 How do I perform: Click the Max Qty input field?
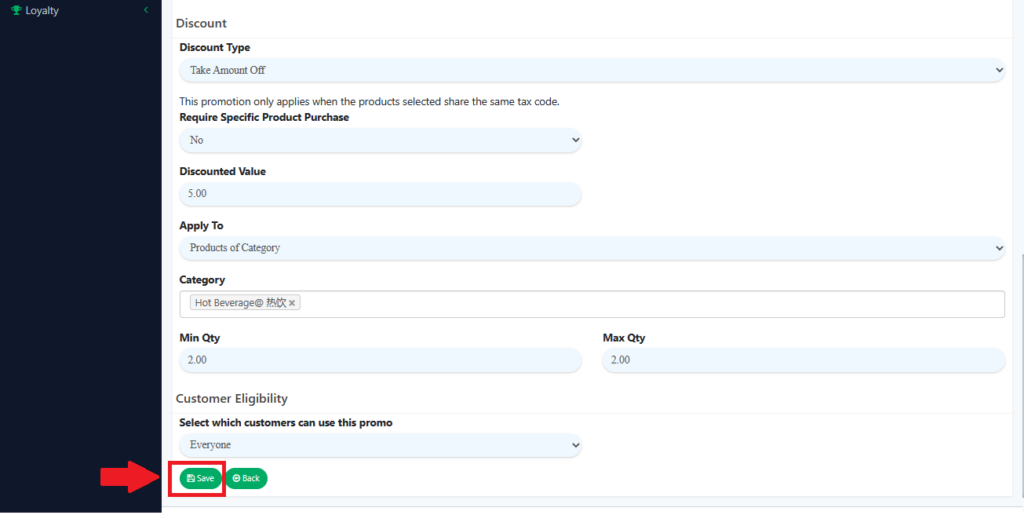[803, 360]
